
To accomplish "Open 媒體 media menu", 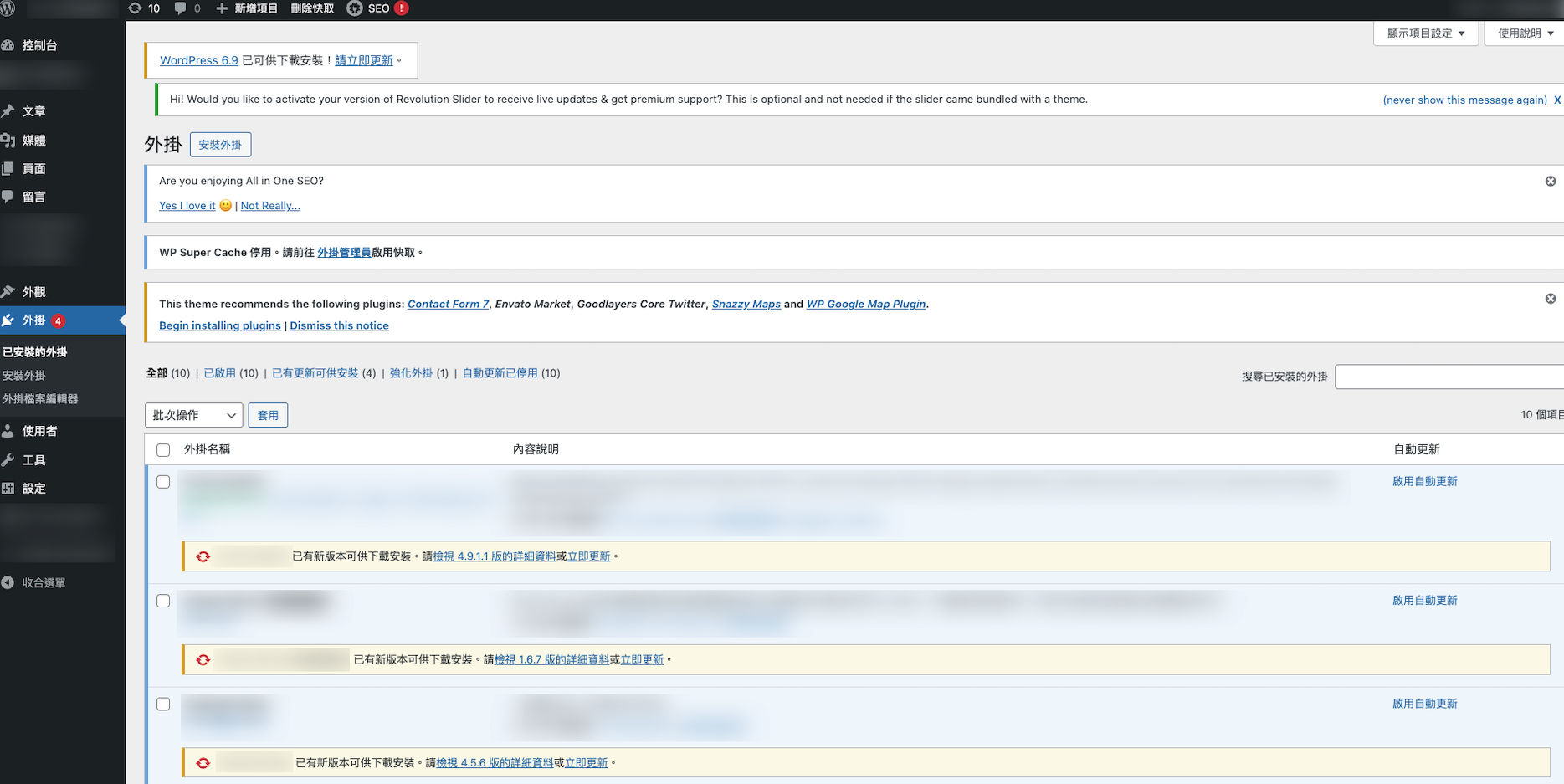I will 33,140.
